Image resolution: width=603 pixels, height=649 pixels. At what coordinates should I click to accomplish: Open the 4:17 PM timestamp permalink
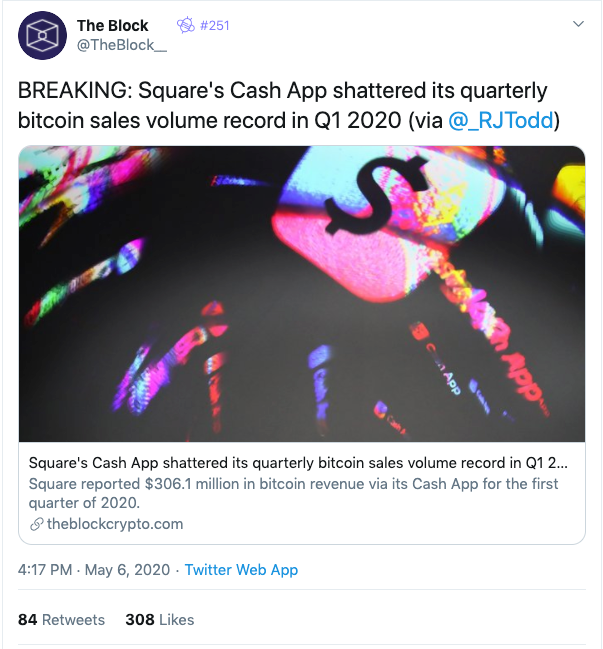(x=45, y=570)
